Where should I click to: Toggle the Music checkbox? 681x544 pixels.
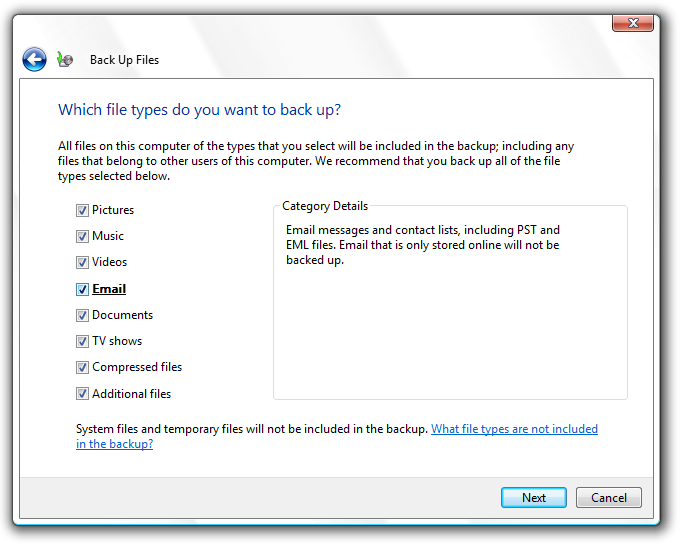click(82, 237)
